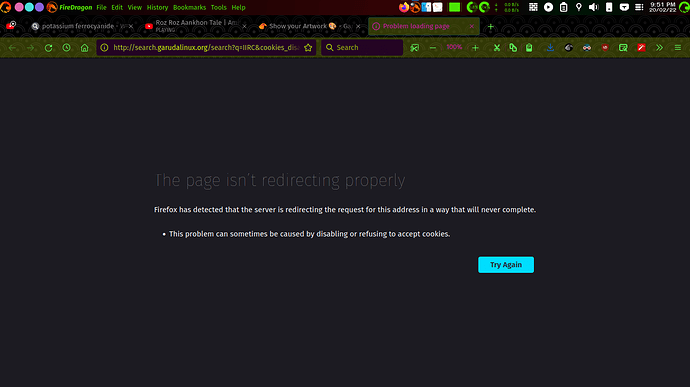Open a new tab
Image resolution: width=690 pixels, height=387 pixels.
pos(491,26)
